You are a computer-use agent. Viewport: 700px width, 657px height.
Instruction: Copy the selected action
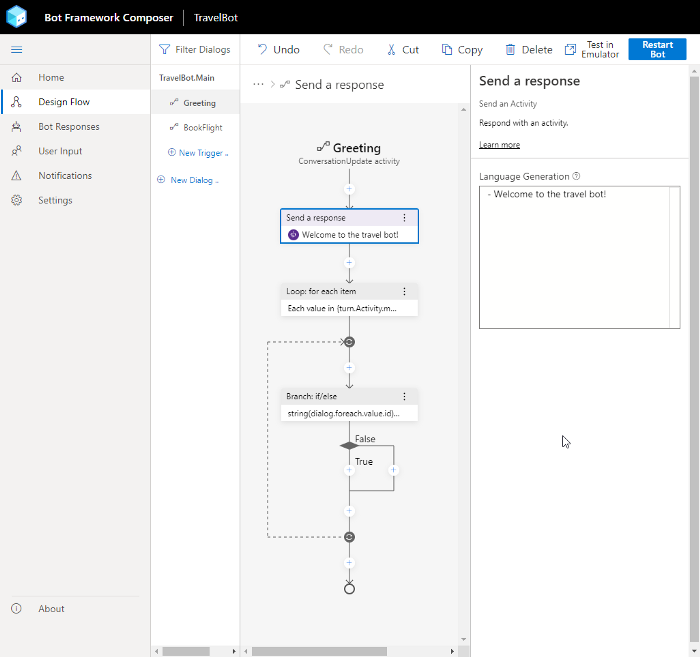point(462,50)
